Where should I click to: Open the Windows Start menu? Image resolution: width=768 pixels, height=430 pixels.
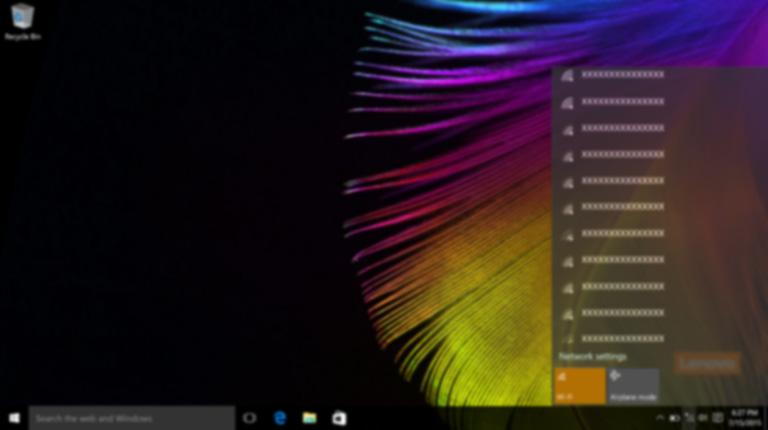click(x=14, y=418)
